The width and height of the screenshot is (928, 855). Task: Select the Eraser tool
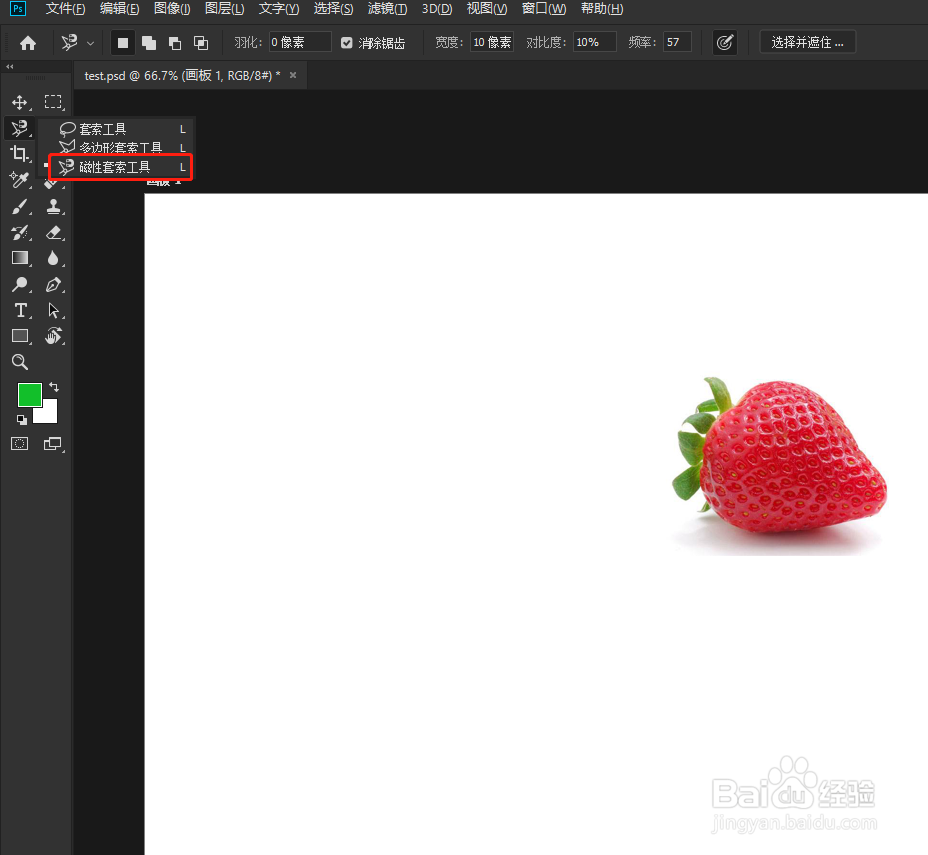point(53,233)
